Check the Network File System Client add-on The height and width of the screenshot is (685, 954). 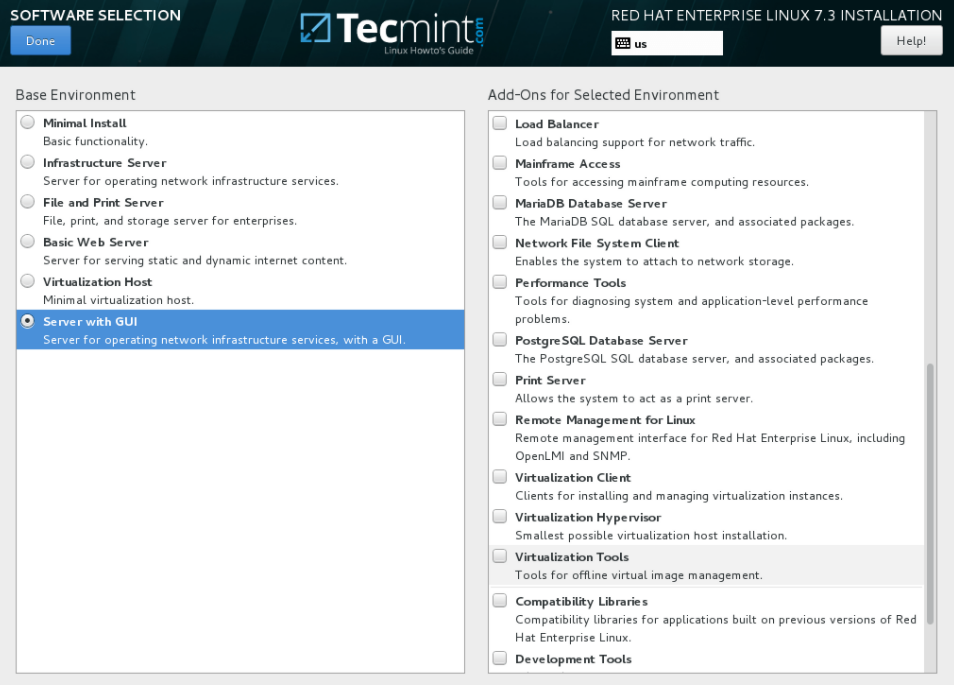tap(500, 242)
